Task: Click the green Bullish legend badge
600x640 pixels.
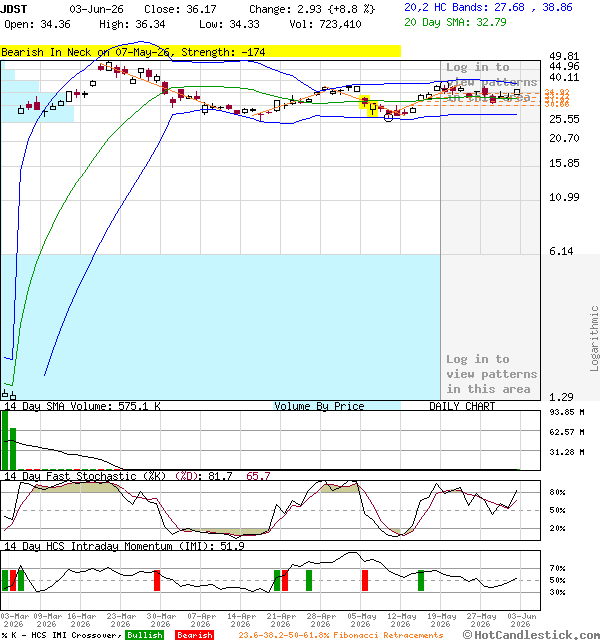Action: coord(144,635)
